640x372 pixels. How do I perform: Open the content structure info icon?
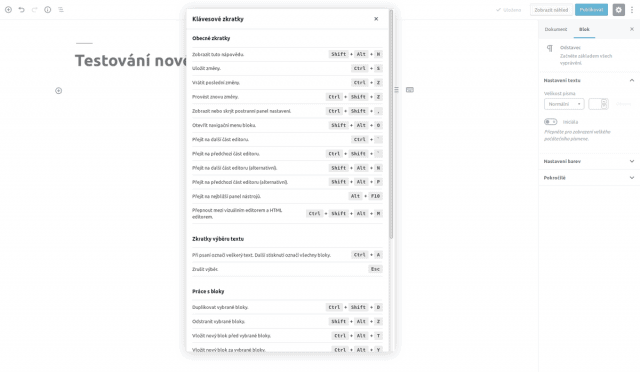(48, 9)
